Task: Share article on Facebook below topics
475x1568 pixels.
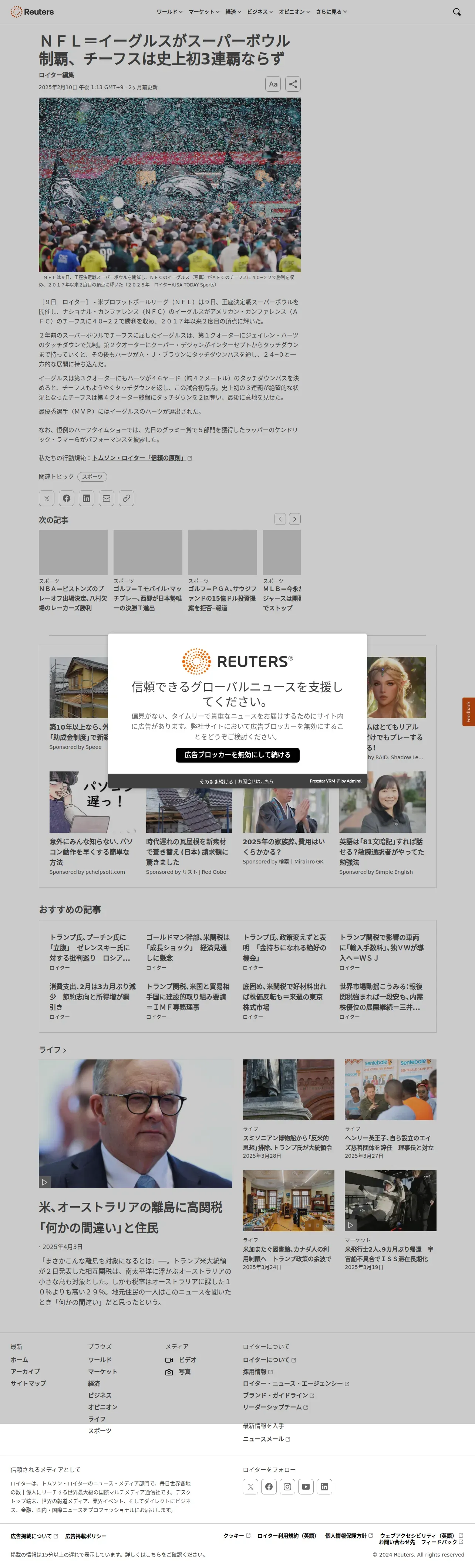Action: coord(66,498)
